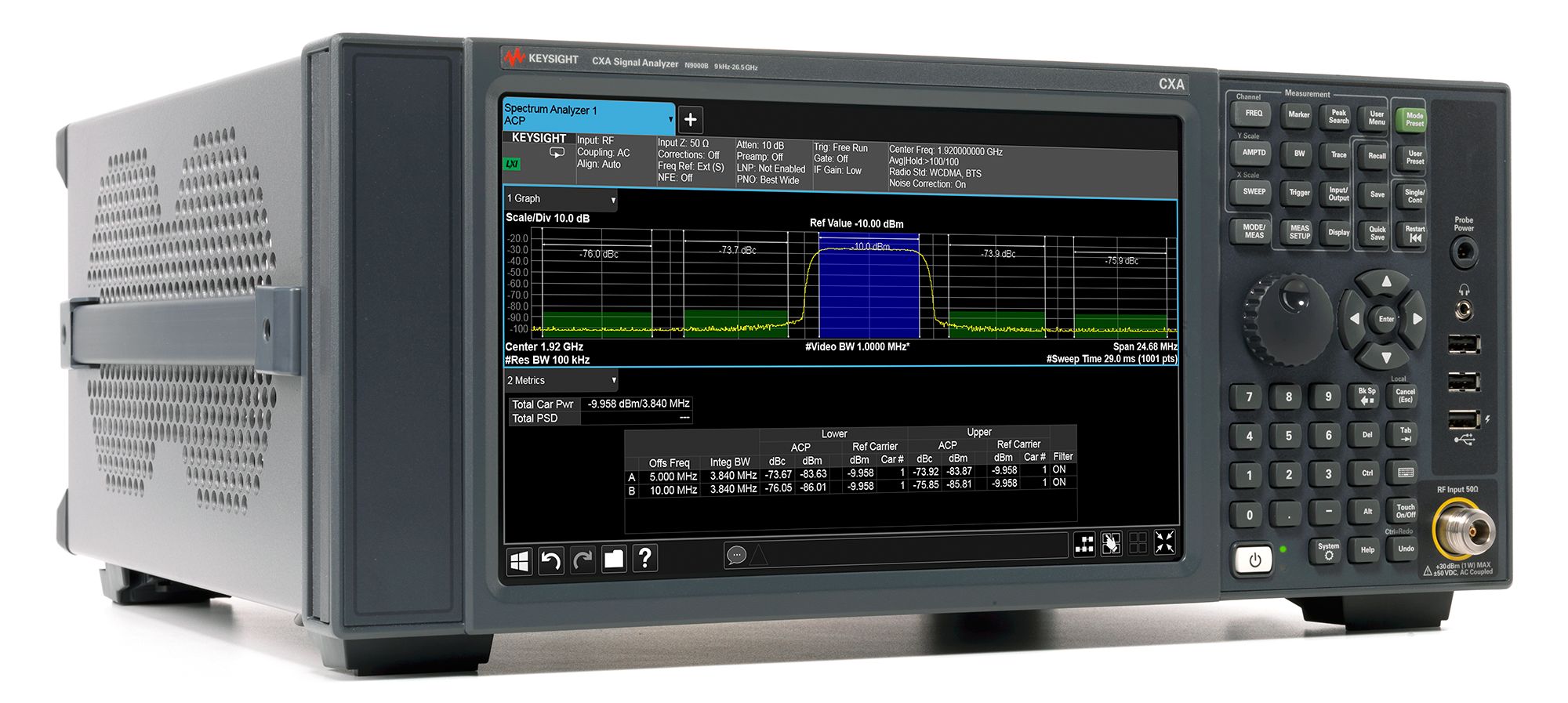This screenshot has width=1568, height=703.
Task: Add a new screen with plus button
Action: pos(690,120)
